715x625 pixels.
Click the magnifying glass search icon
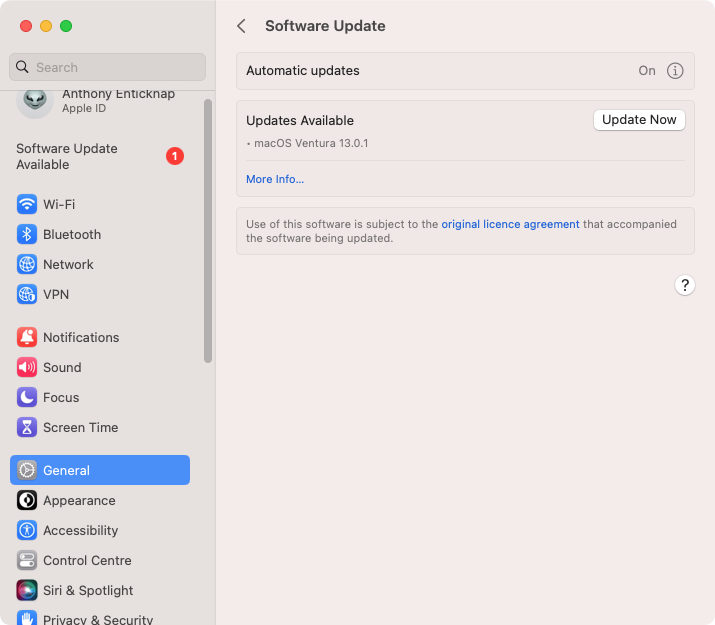pos(22,67)
